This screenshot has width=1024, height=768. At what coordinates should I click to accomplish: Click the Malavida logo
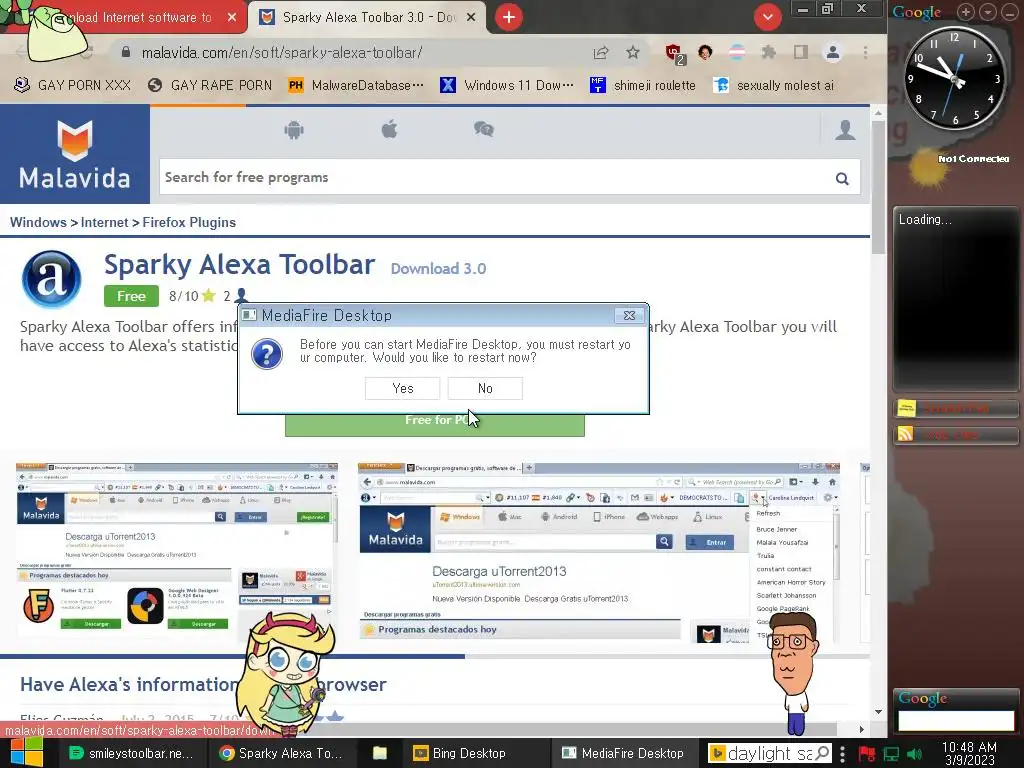tap(74, 155)
